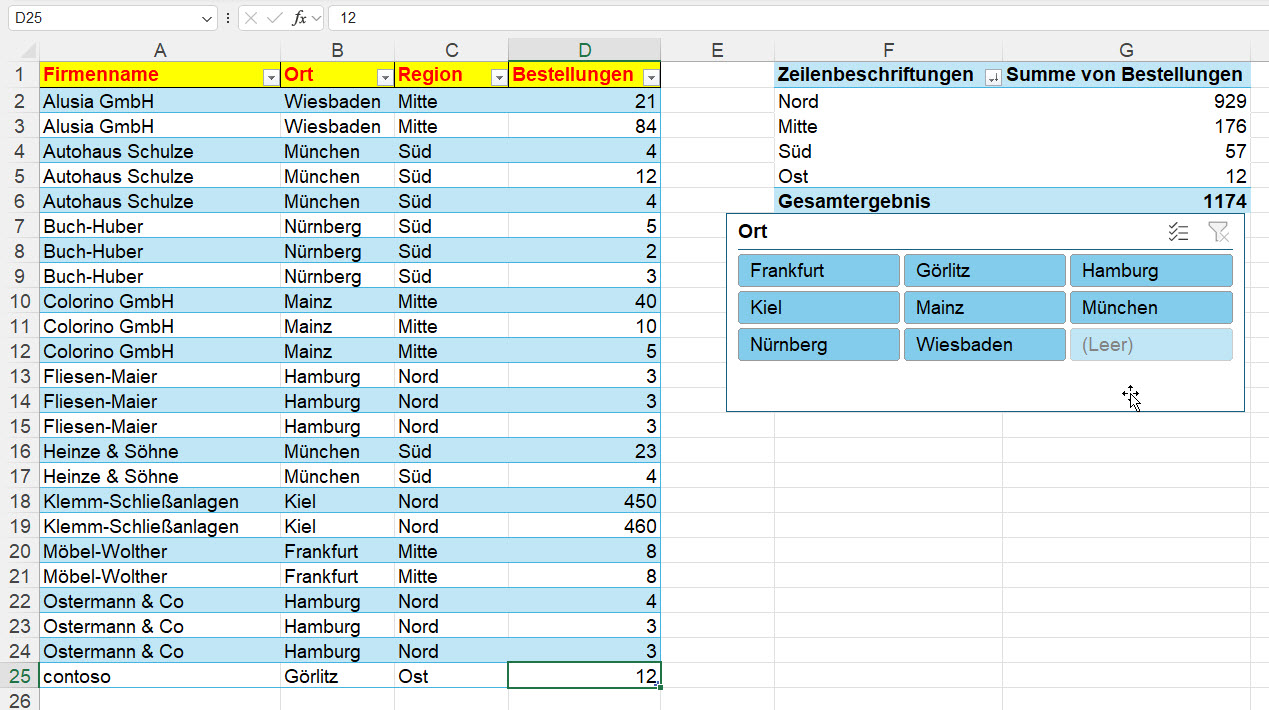Open the Firmenname column filter dropdown
Viewport: 1269px width, 710px height.
pos(270,77)
